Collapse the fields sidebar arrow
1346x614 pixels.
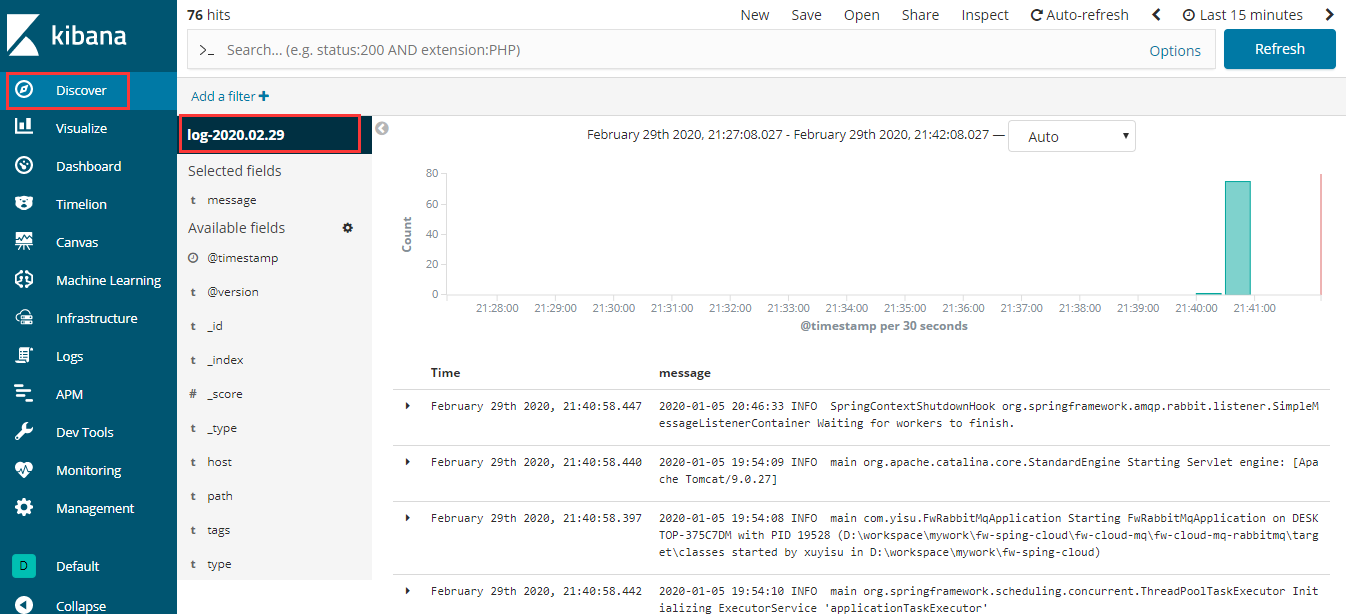(381, 128)
